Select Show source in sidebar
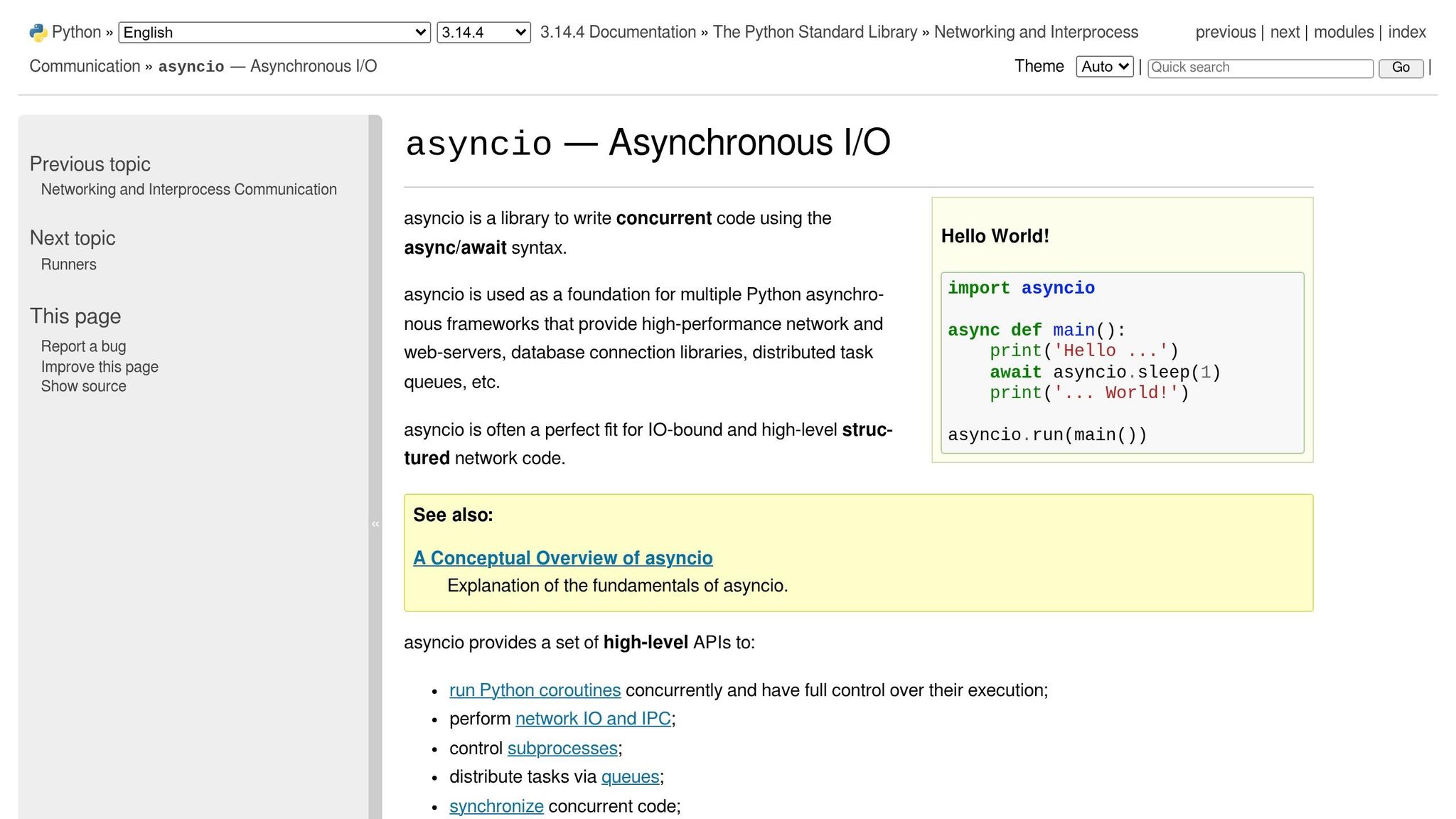Image resolution: width=1456 pixels, height=819 pixels. click(x=83, y=386)
